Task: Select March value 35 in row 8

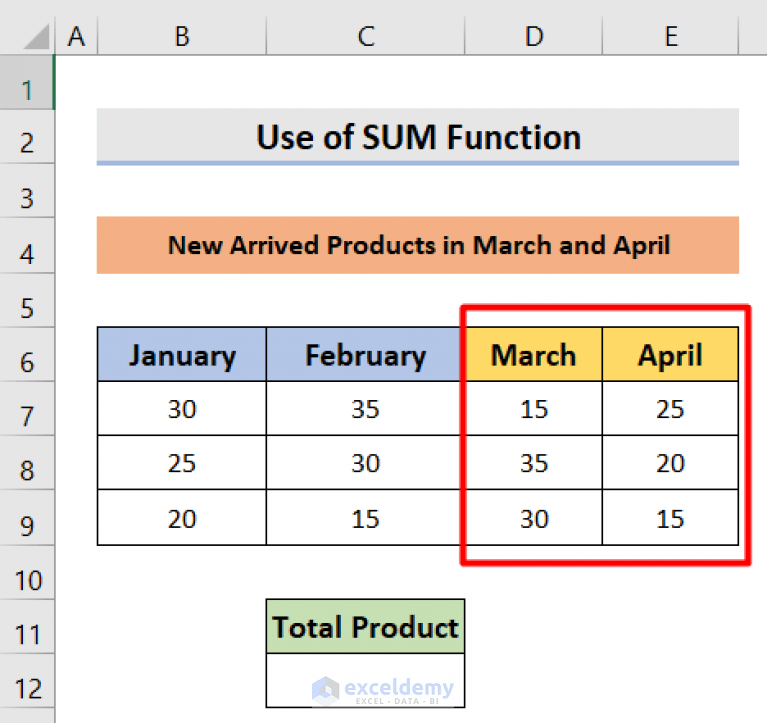Action: (x=534, y=463)
